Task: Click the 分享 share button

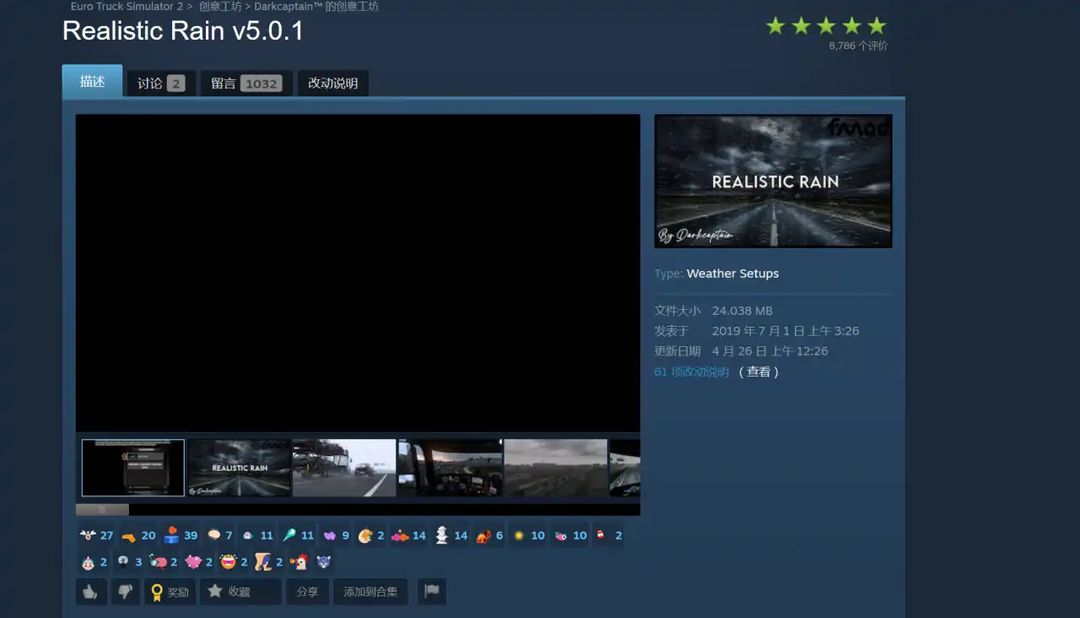Action: click(x=307, y=592)
